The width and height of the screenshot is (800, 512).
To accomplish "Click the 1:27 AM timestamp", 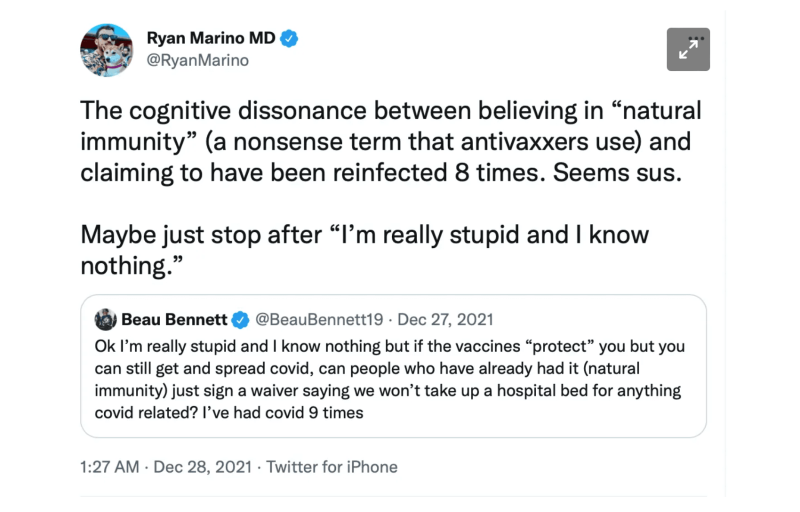I will tap(109, 467).
